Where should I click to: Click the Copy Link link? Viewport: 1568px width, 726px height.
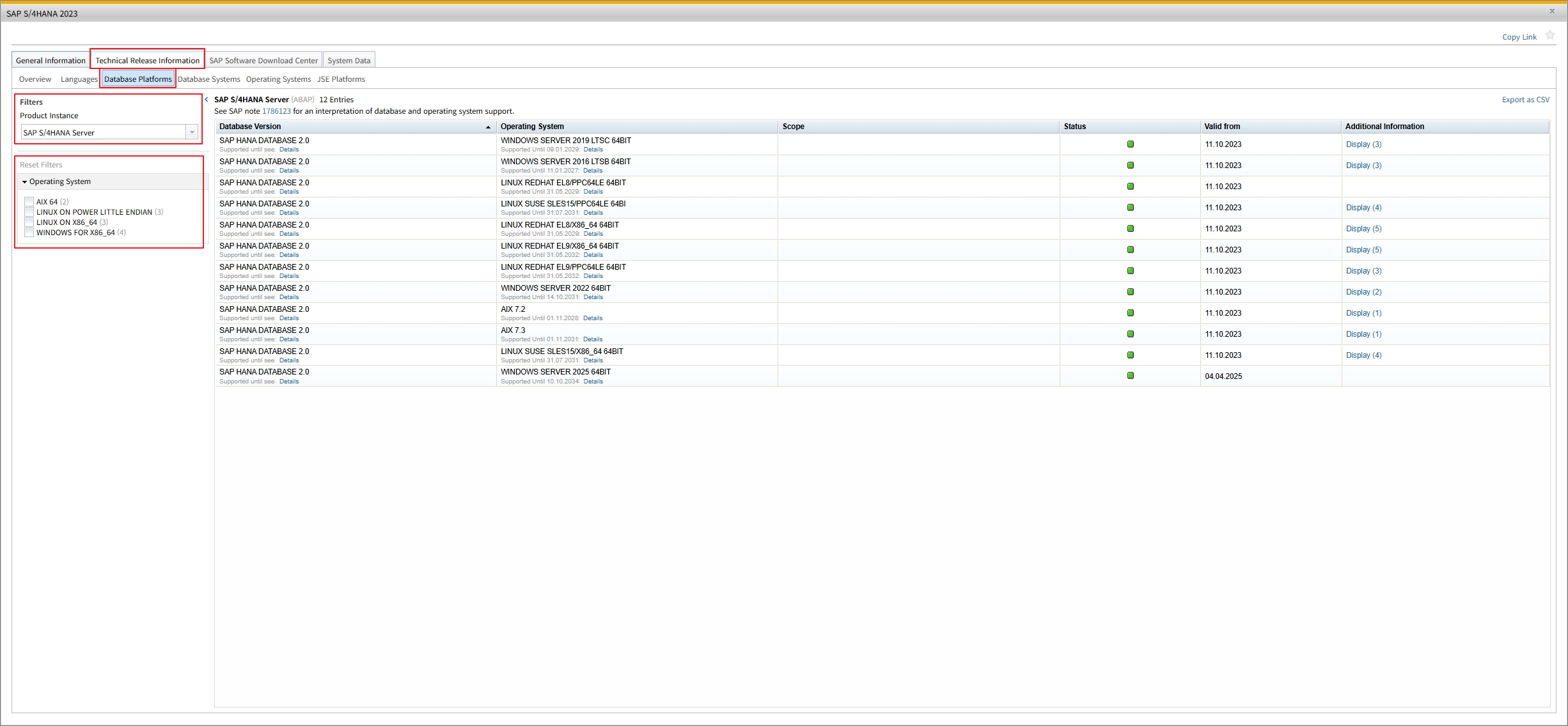1519,37
